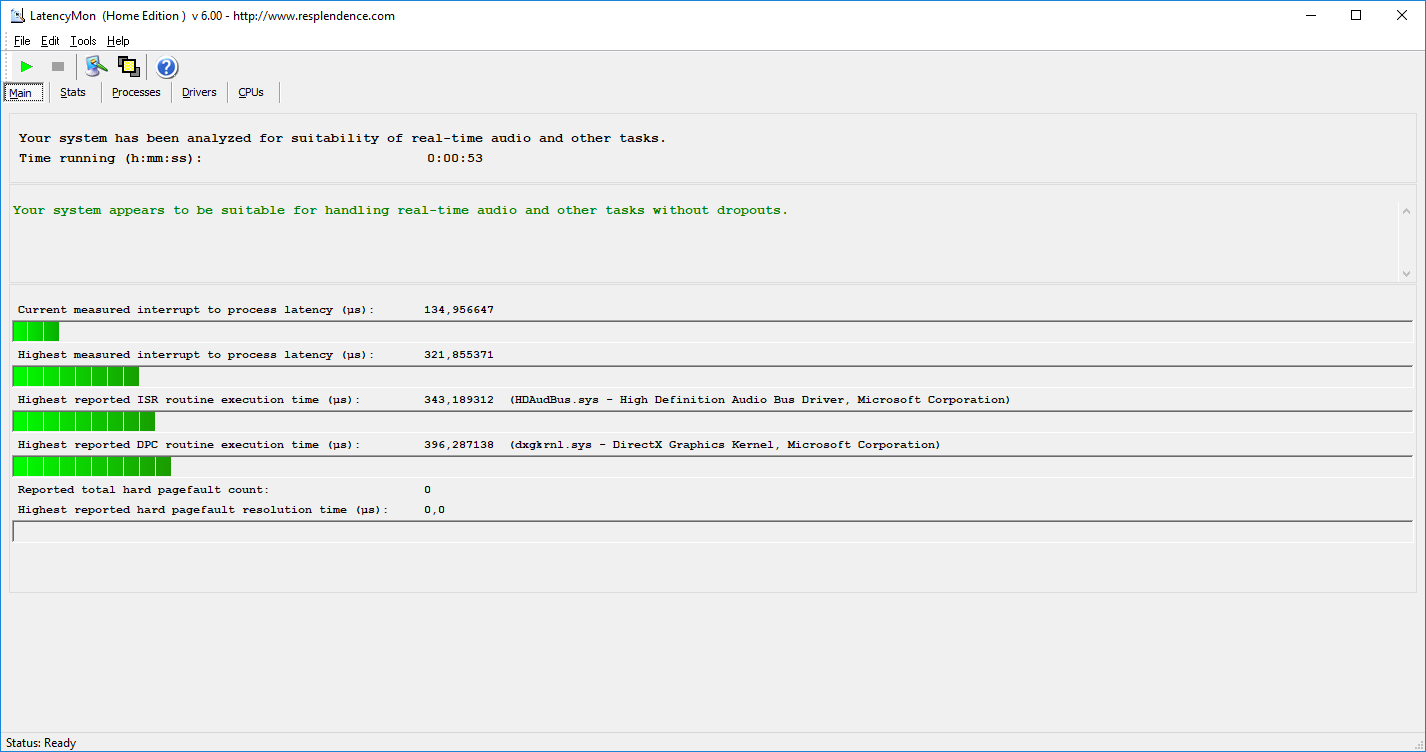Click the monitor-with-pencil toolbar icon
Image resolution: width=1426 pixels, height=752 pixels.
point(96,67)
